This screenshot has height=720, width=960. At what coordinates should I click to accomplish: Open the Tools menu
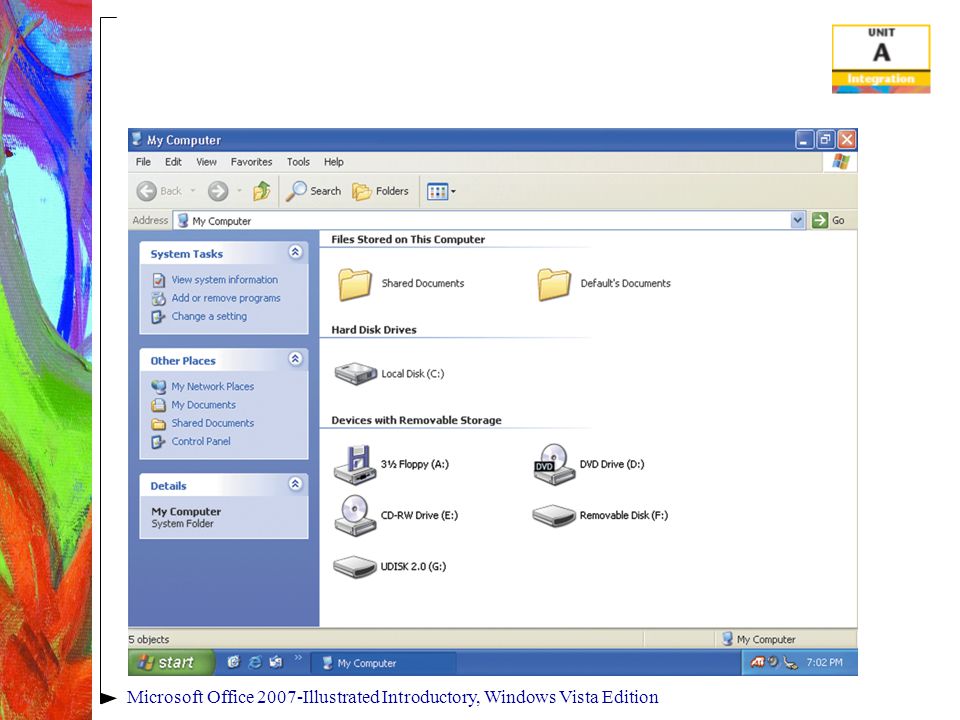[298, 162]
